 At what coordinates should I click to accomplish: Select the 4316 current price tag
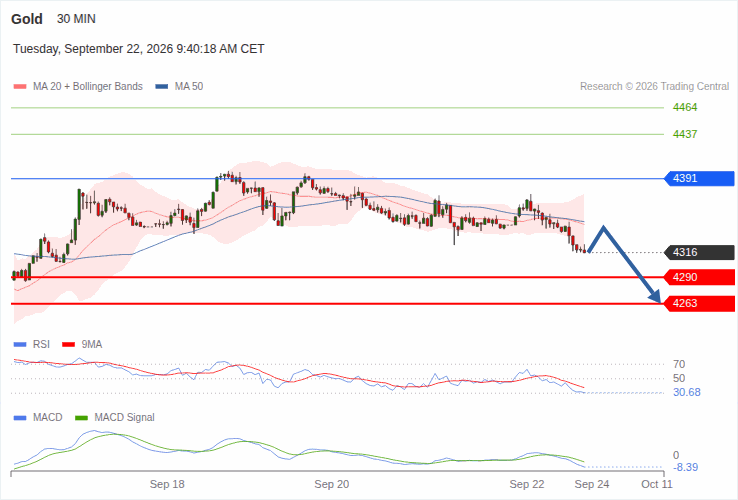coord(699,252)
